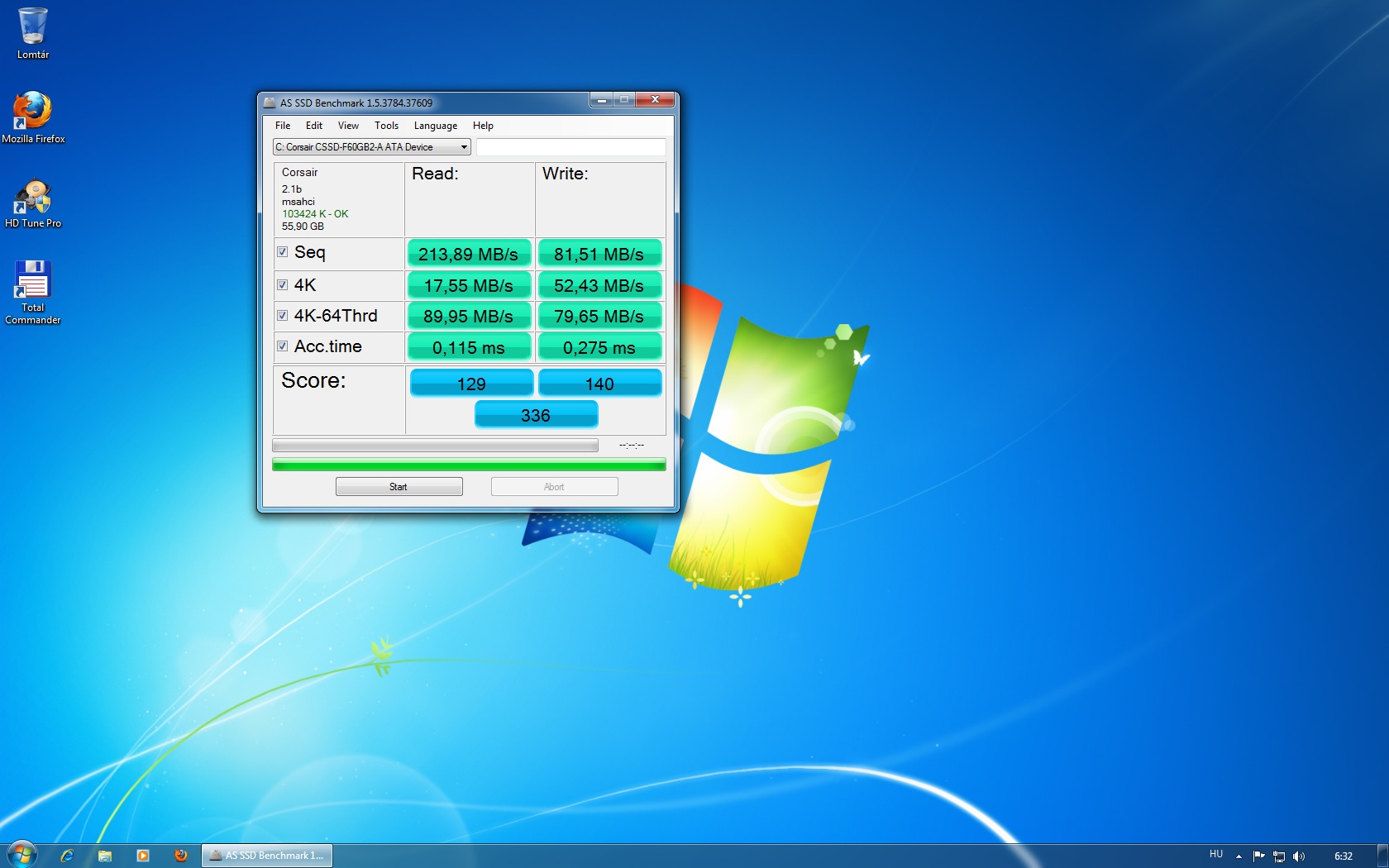Click the "msahci" driver text
This screenshot has height=868, width=1389.
point(298,202)
